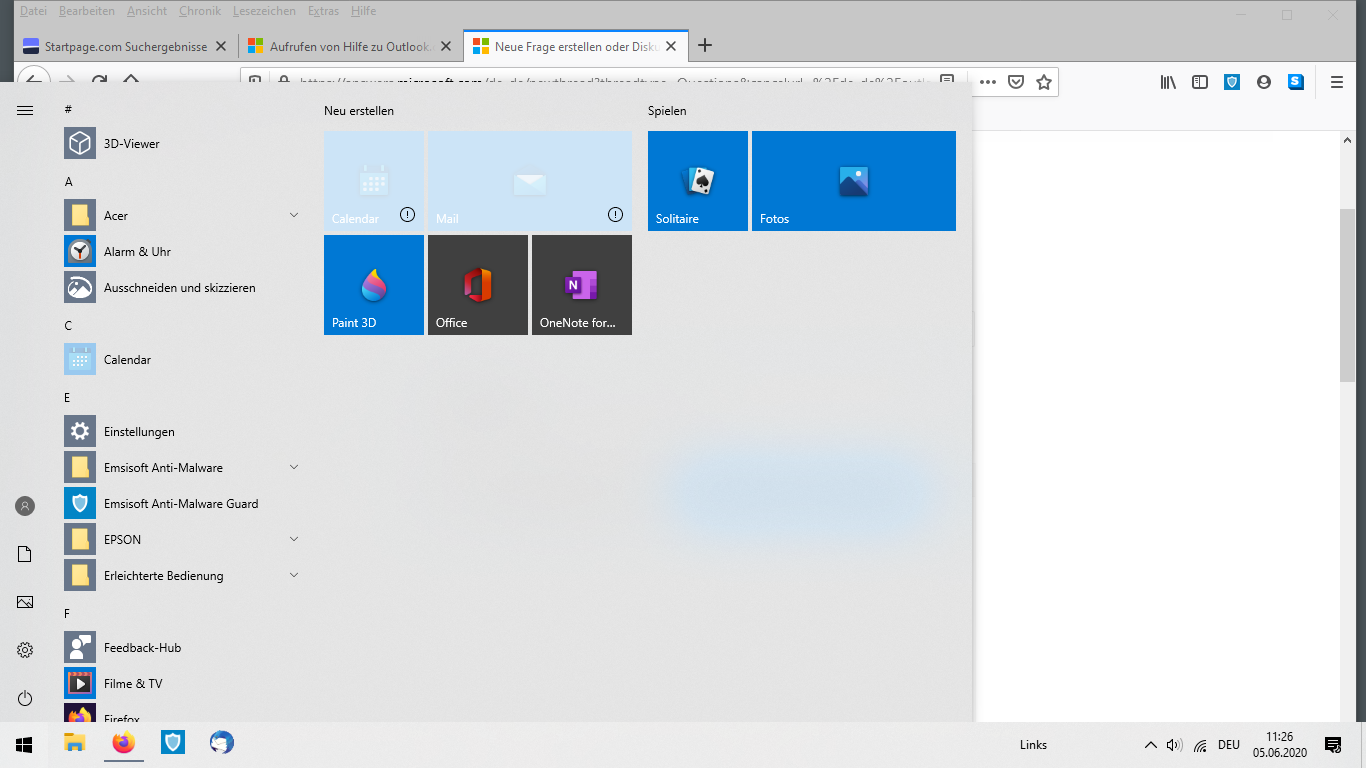Launch Emsisoft Anti-Malware Guard
1366x768 pixels.
pos(182,504)
